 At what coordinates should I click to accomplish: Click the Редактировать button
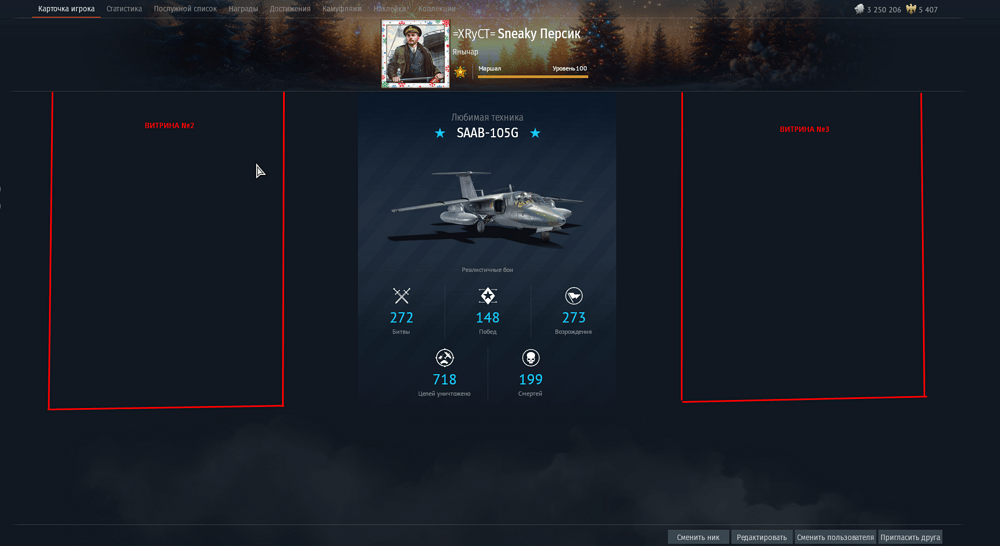point(761,537)
